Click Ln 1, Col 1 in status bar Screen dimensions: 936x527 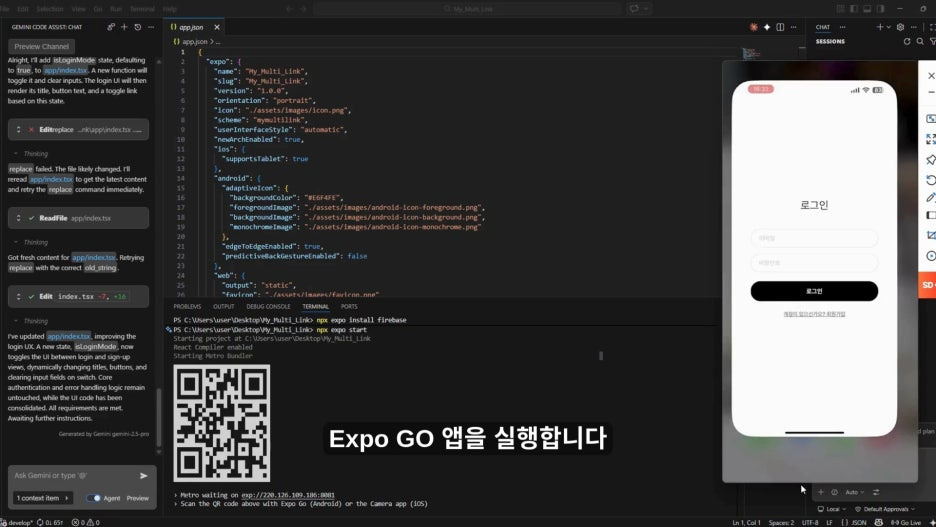746,522
